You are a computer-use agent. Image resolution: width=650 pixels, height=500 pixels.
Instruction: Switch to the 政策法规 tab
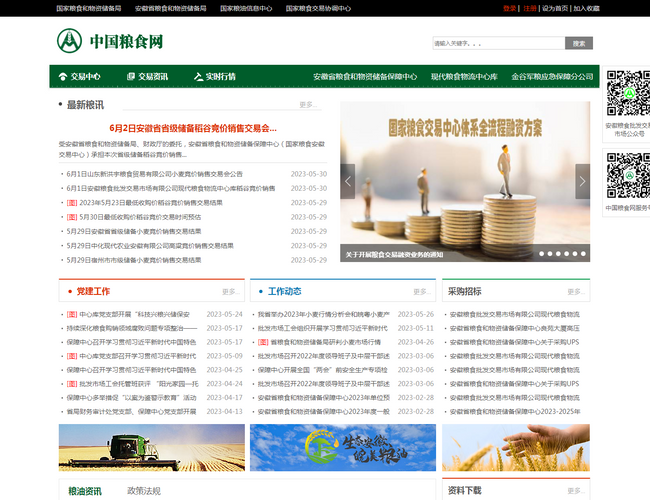pos(144,491)
